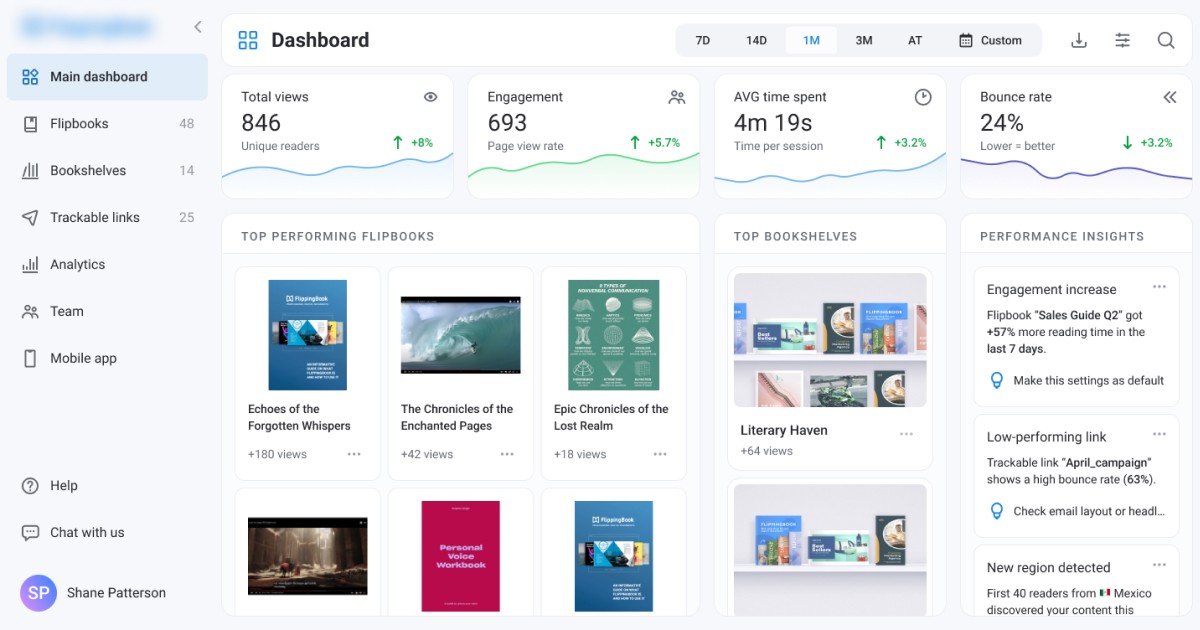Image resolution: width=1200 pixels, height=630 pixels.
Task: Open the dark forest video flipbook thumbnail
Action: coord(308,556)
